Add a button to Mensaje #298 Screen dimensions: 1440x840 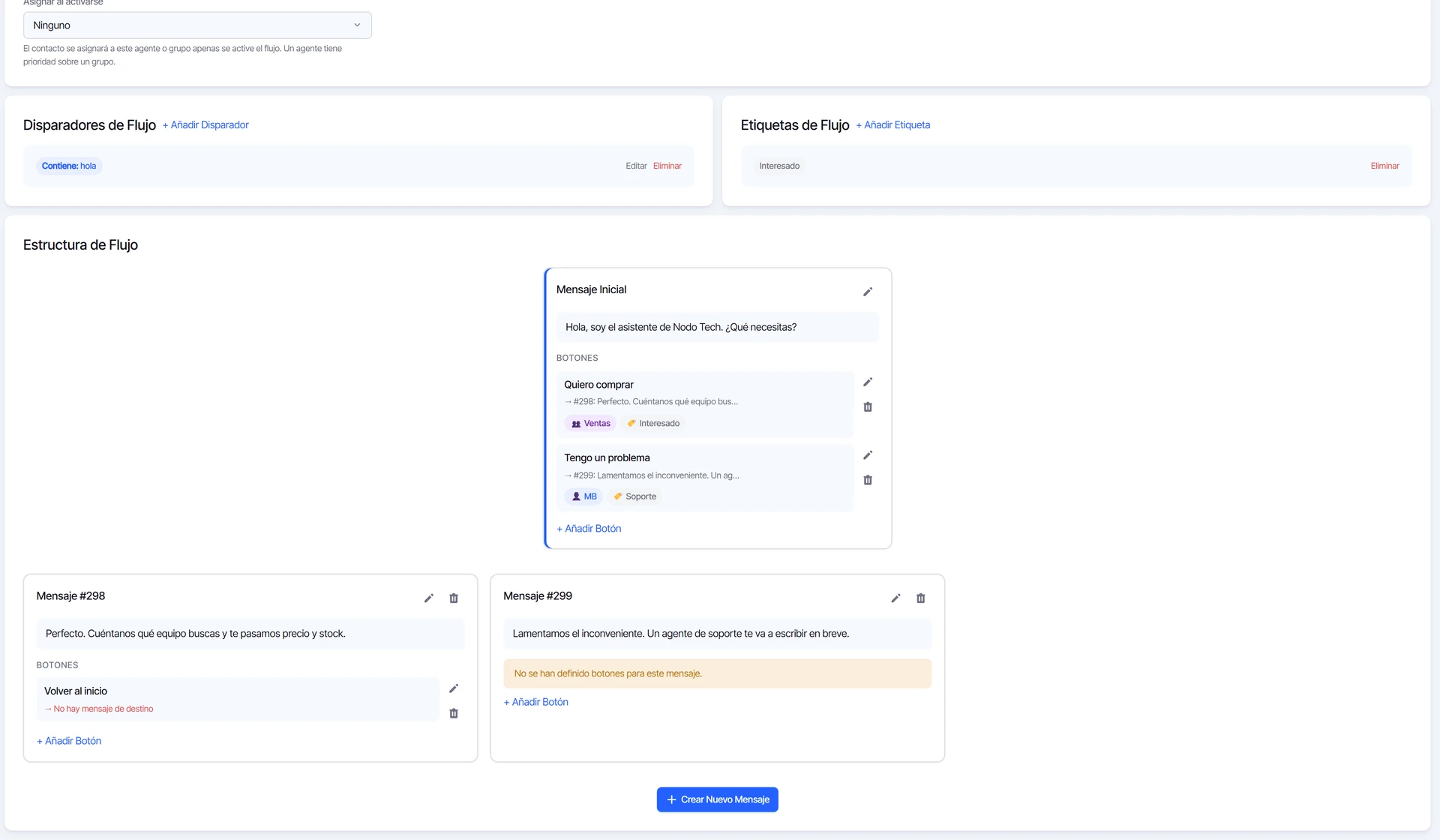69,741
